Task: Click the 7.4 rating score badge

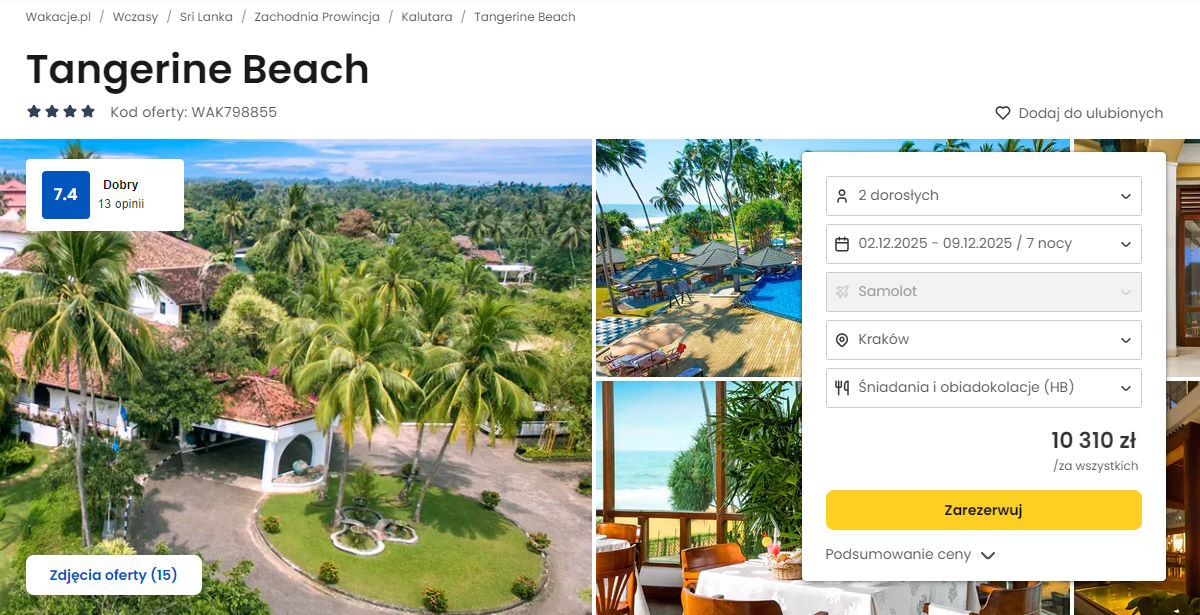Action: click(66, 195)
